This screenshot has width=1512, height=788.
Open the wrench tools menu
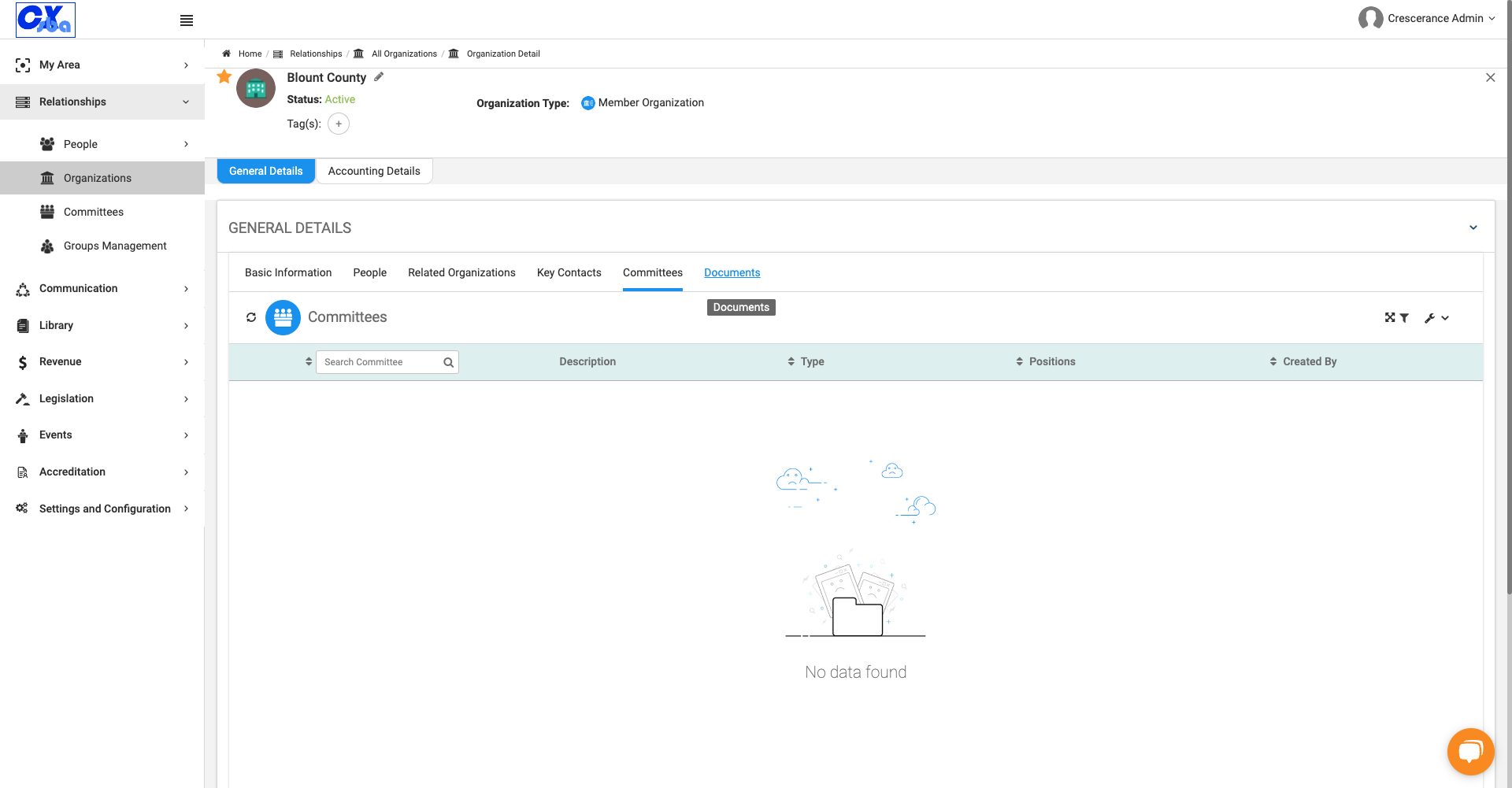tap(1436, 318)
